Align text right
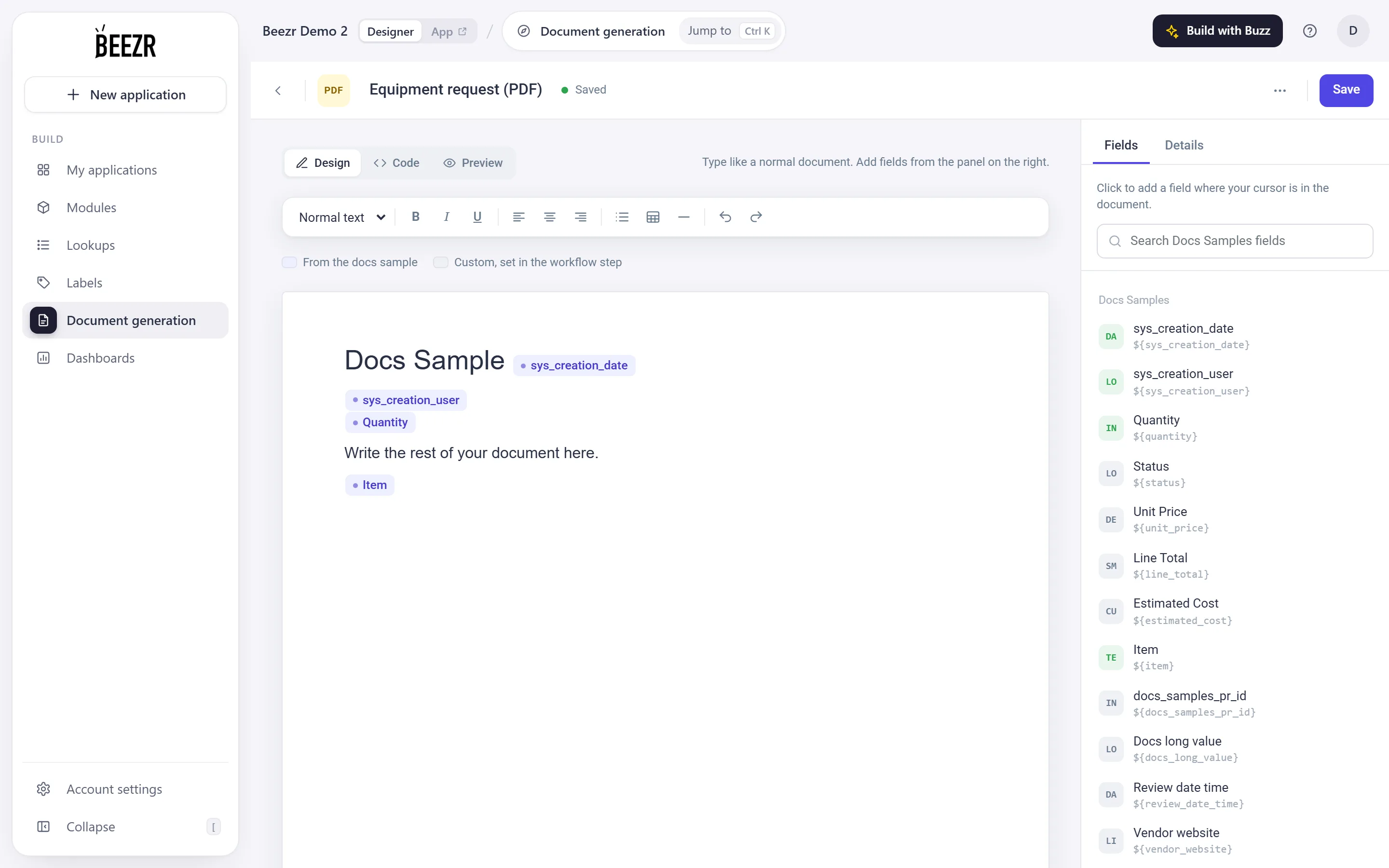1389x868 pixels. [x=581, y=217]
